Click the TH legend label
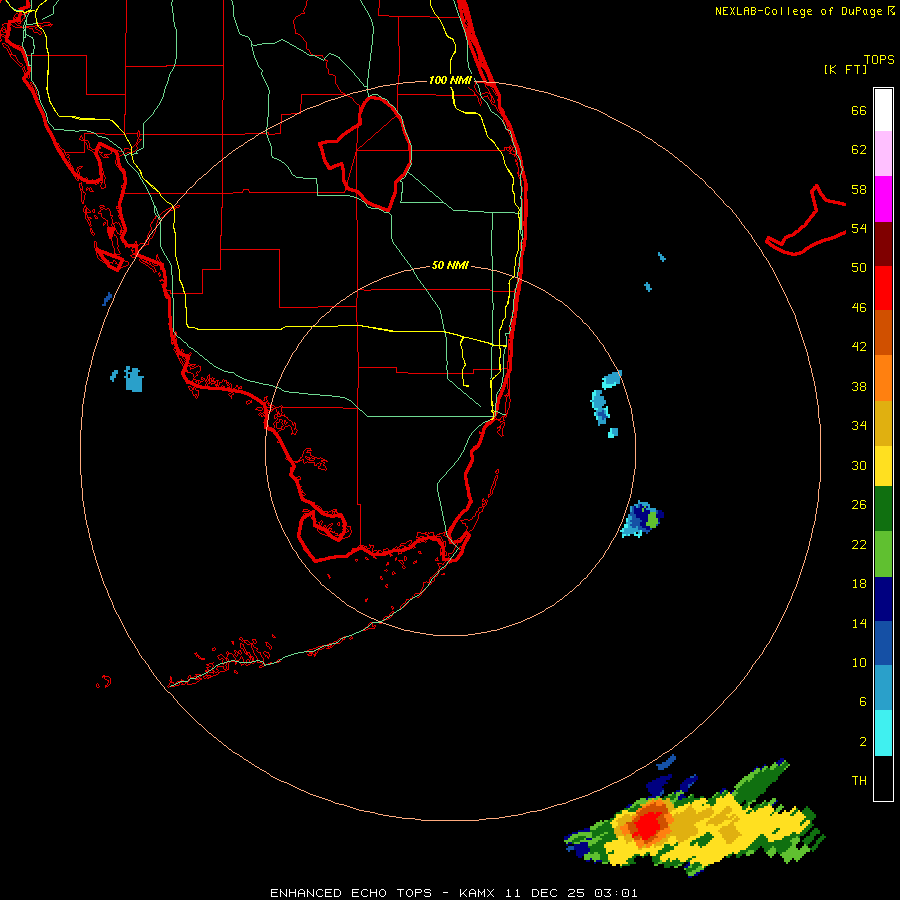This screenshot has width=900, height=900. pyautogui.click(x=859, y=781)
